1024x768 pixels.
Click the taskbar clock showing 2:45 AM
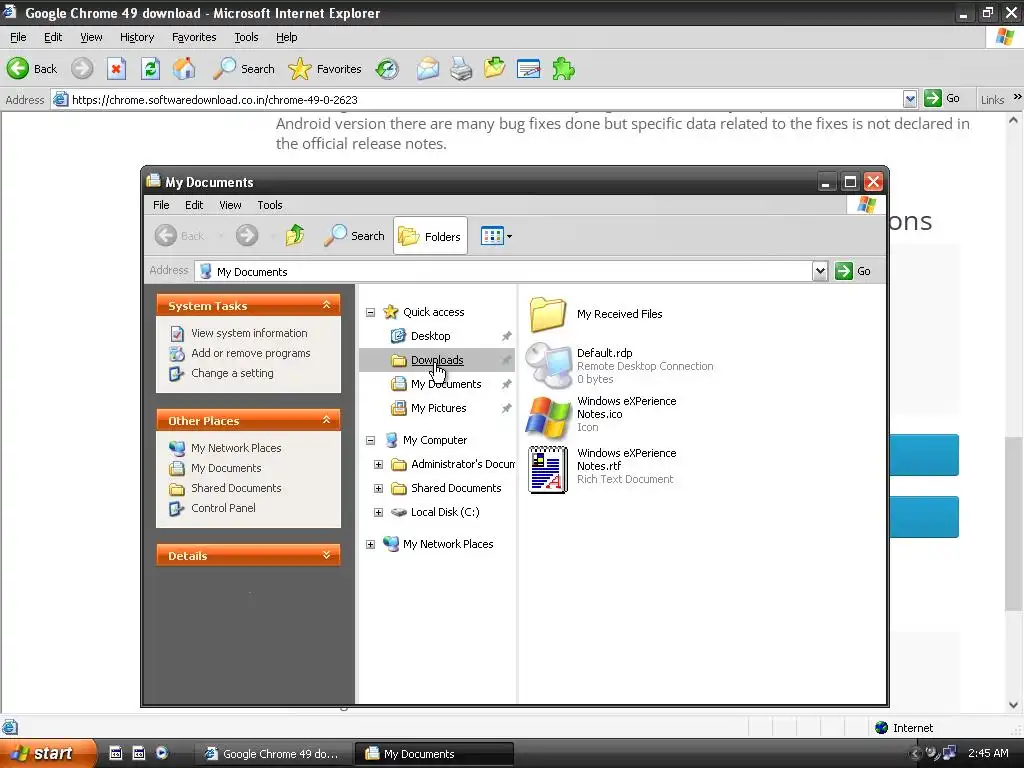click(987, 753)
